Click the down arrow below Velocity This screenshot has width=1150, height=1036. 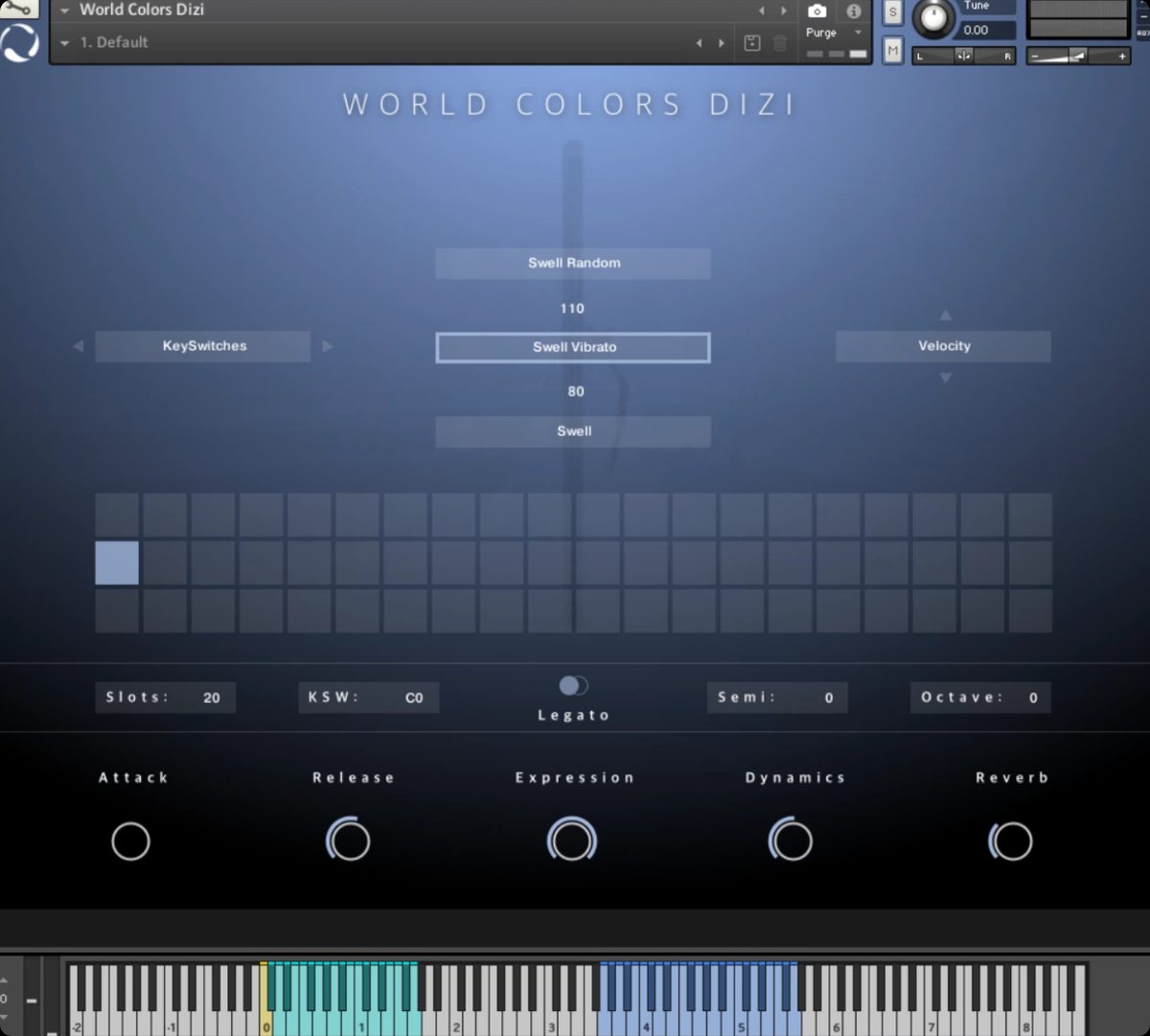(946, 379)
